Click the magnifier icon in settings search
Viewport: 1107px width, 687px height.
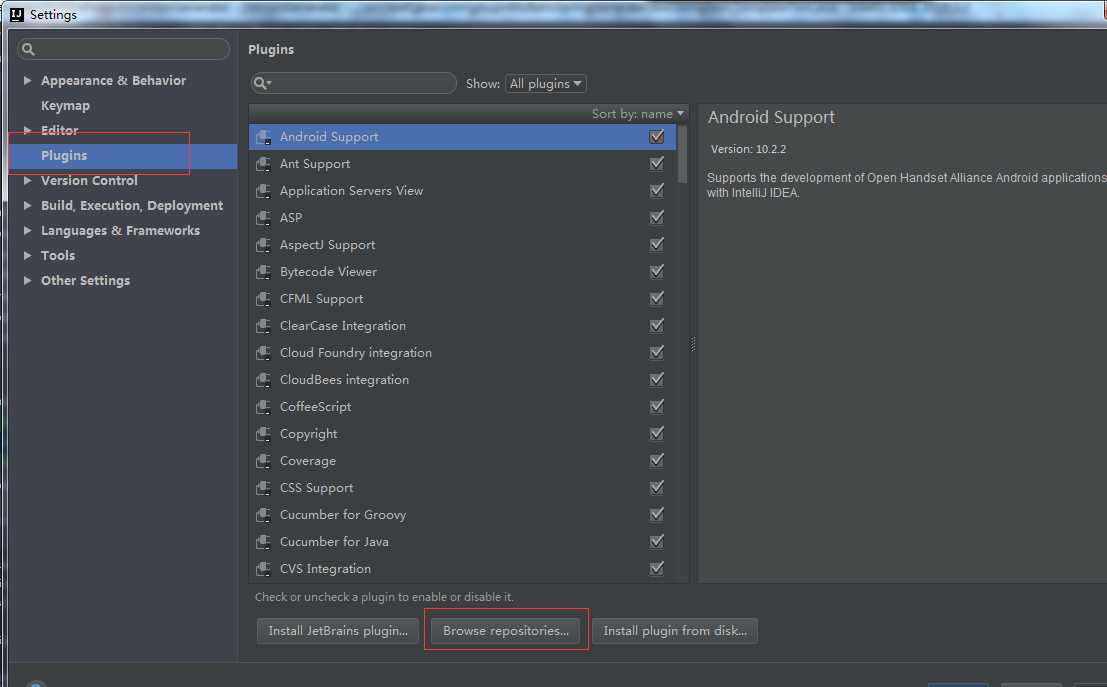[28, 49]
